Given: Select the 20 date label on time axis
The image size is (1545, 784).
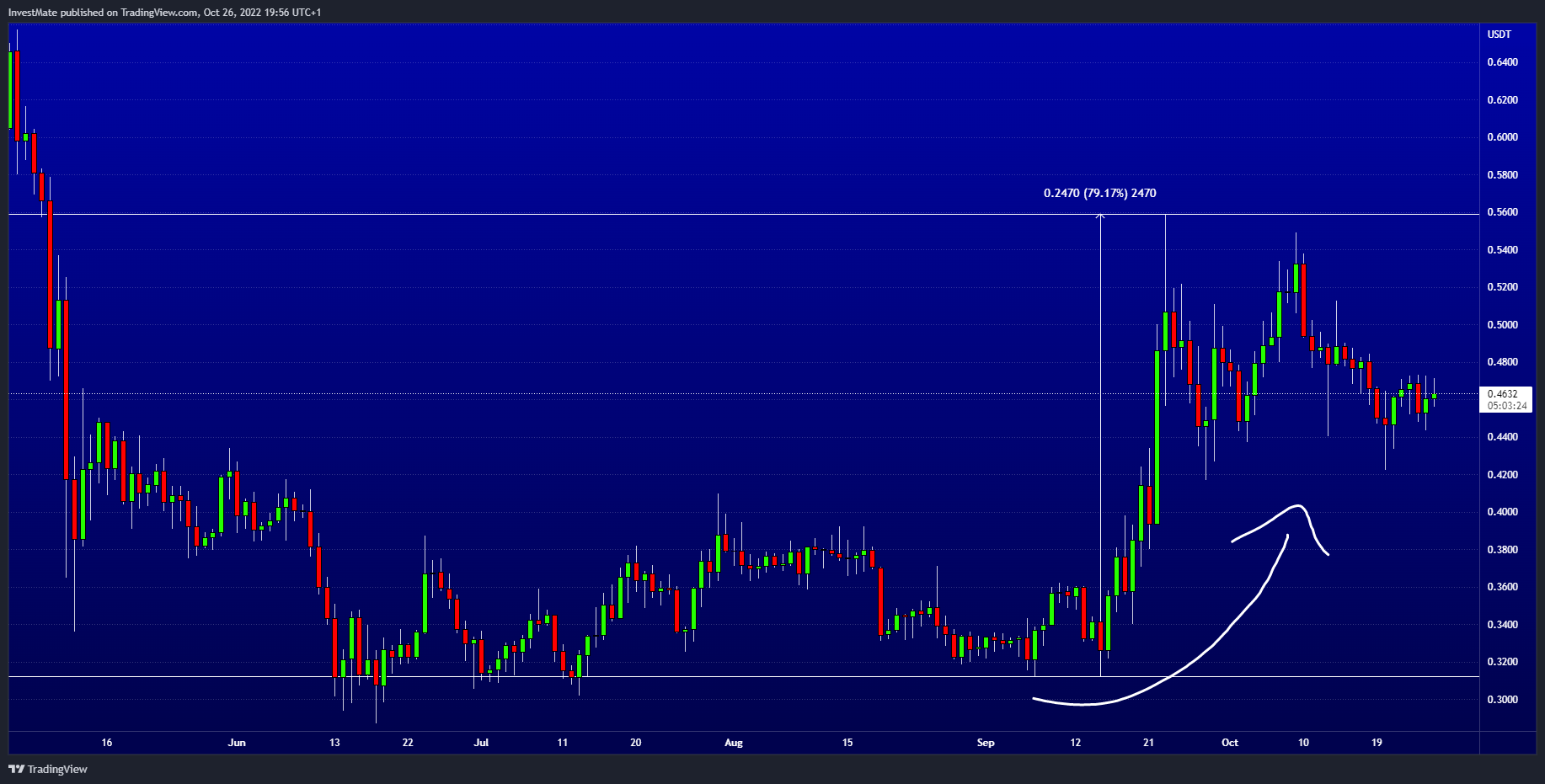Looking at the screenshot, I should [636, 743].
